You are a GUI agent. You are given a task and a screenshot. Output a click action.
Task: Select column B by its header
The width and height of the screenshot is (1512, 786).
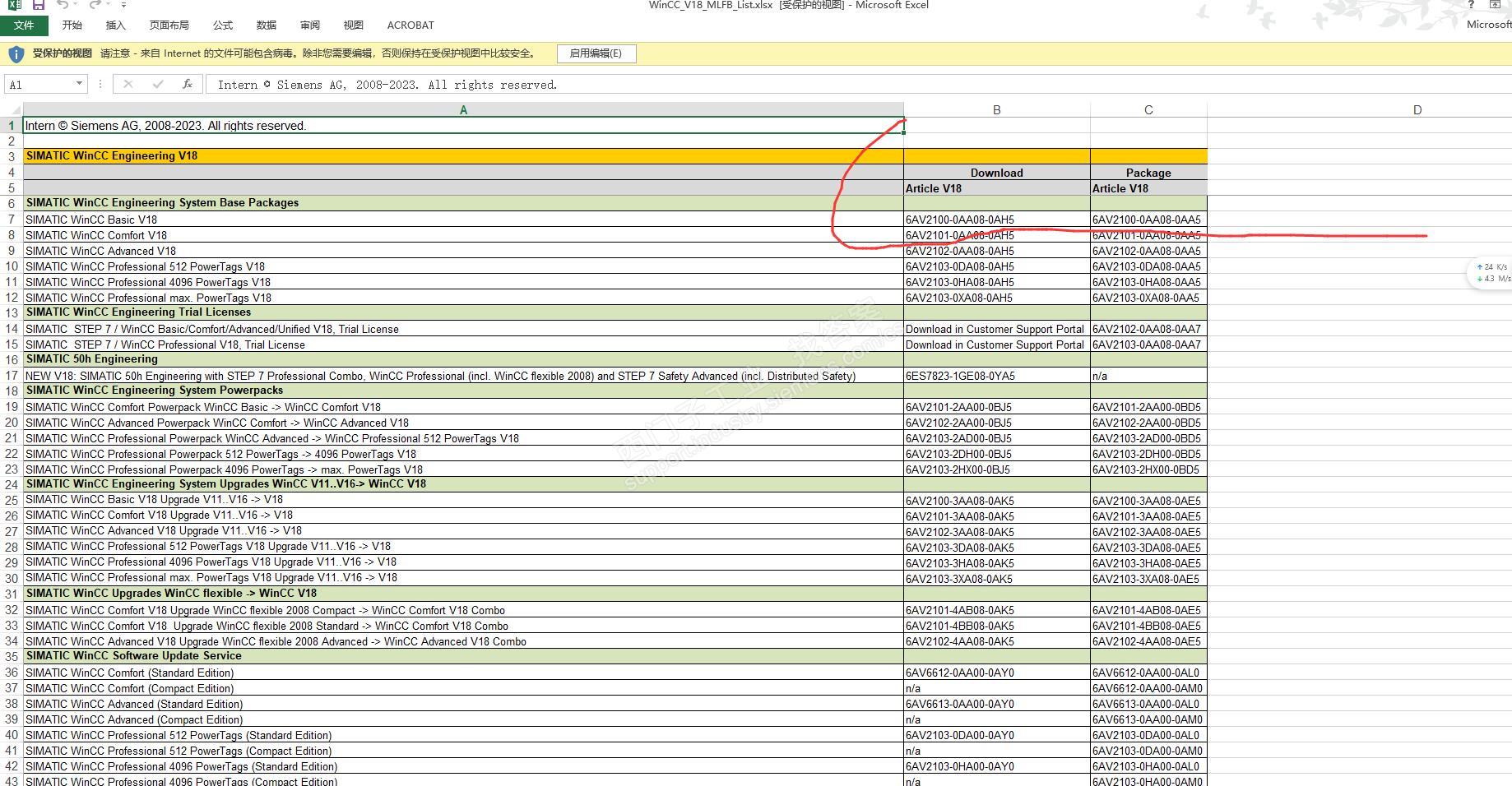point(997,109)
